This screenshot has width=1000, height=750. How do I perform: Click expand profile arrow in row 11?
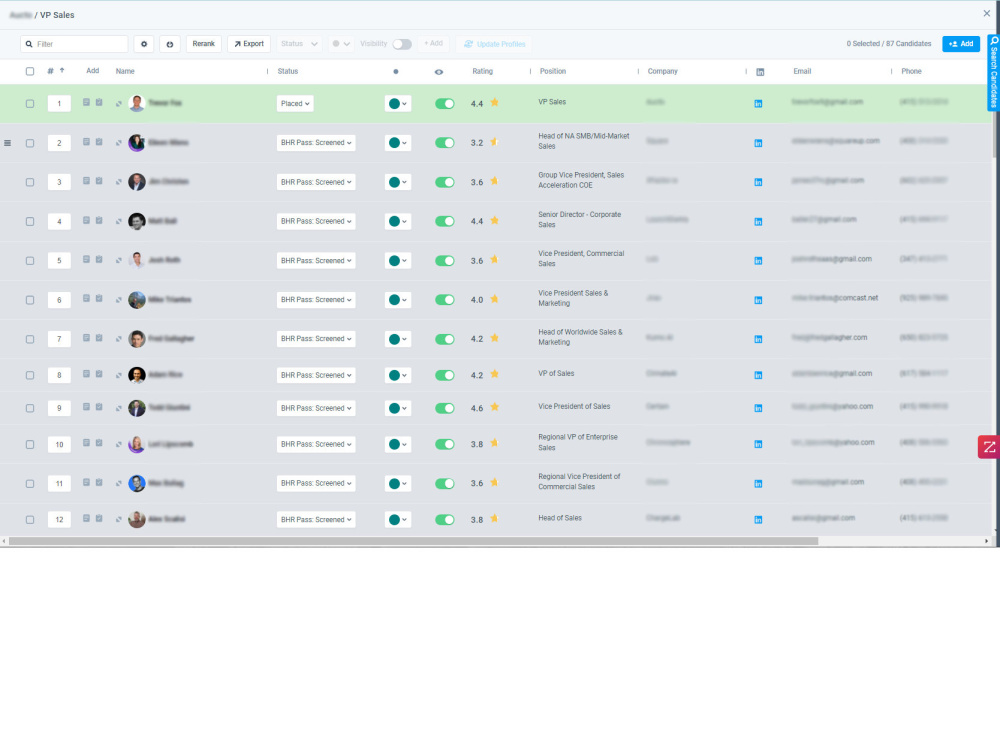point(119,483)
